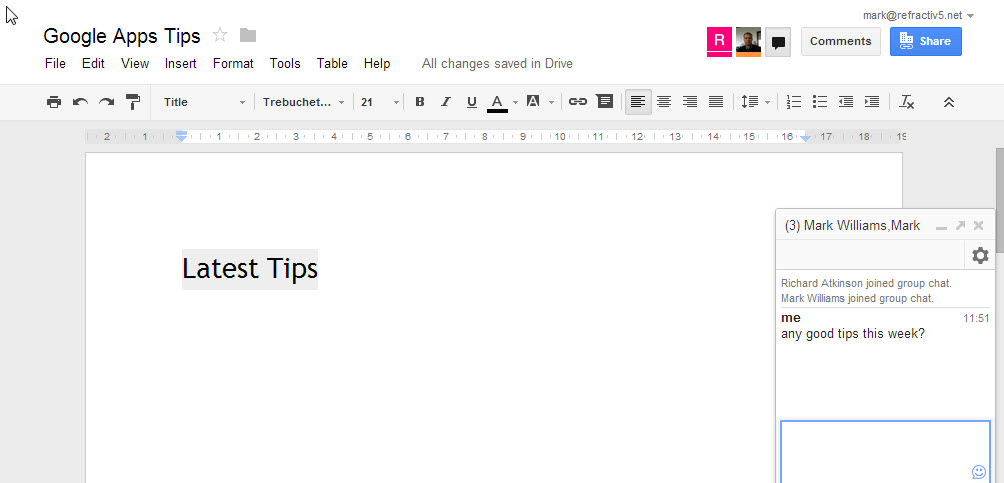This screenshot has height=483, width=1004.
Task: Click the blue Share button
Action: coord(926,41)
